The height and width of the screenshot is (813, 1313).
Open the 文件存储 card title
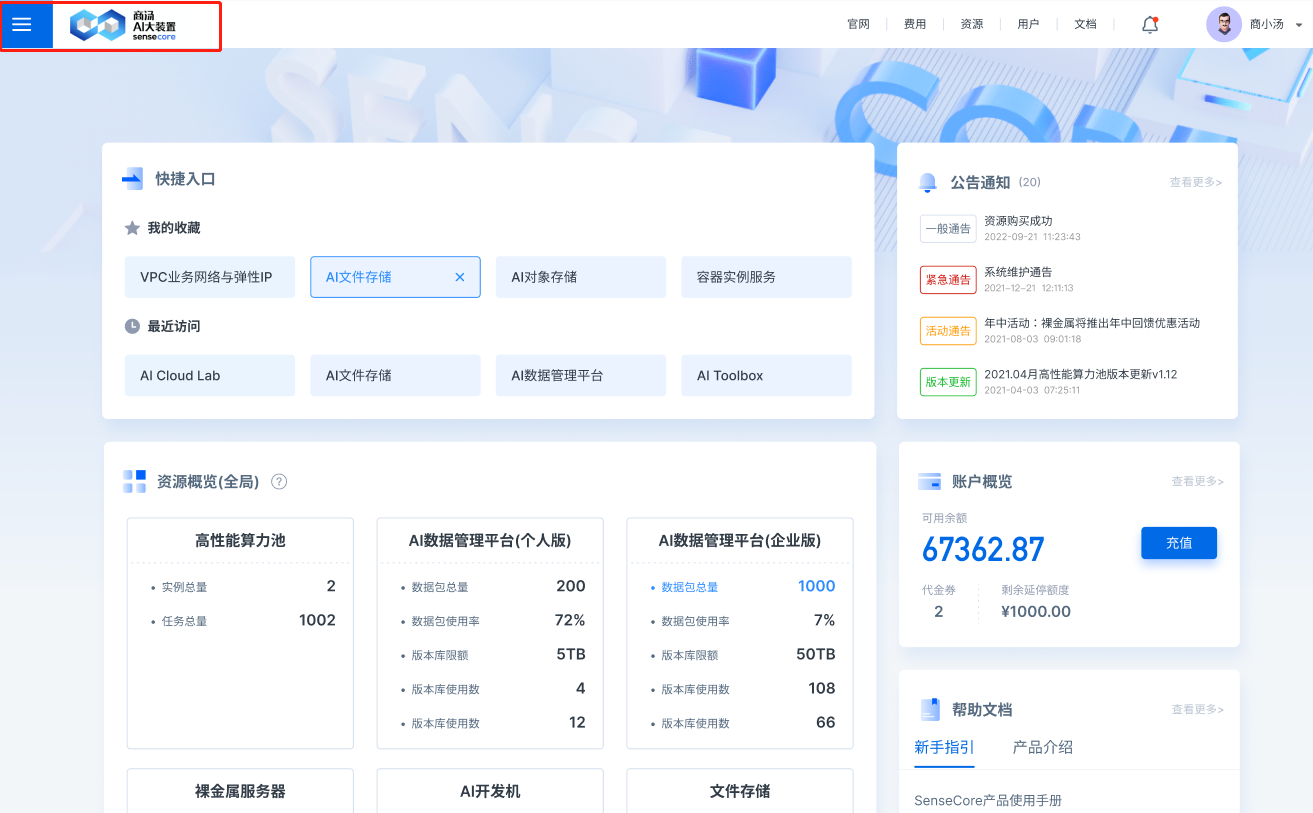[x=740, y=791]
